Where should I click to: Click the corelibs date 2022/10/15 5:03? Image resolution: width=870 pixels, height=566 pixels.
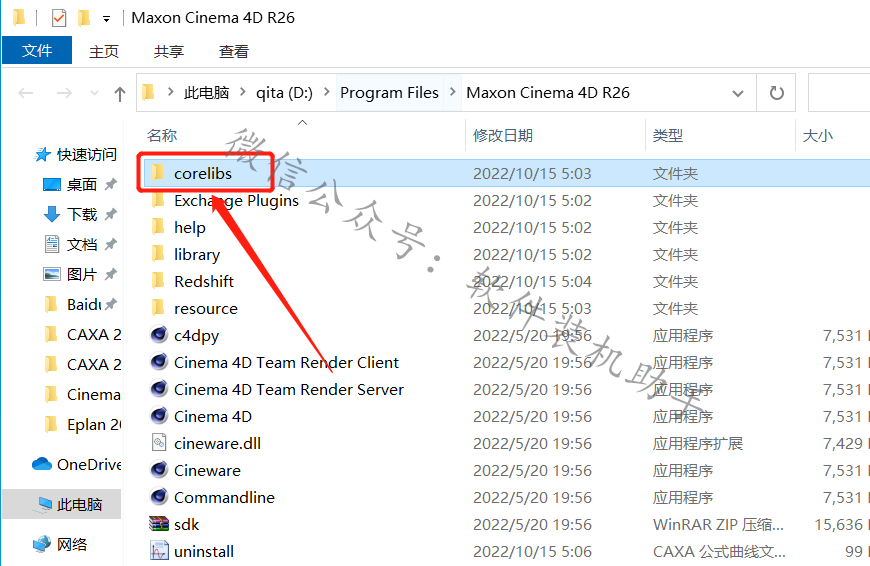532,174
